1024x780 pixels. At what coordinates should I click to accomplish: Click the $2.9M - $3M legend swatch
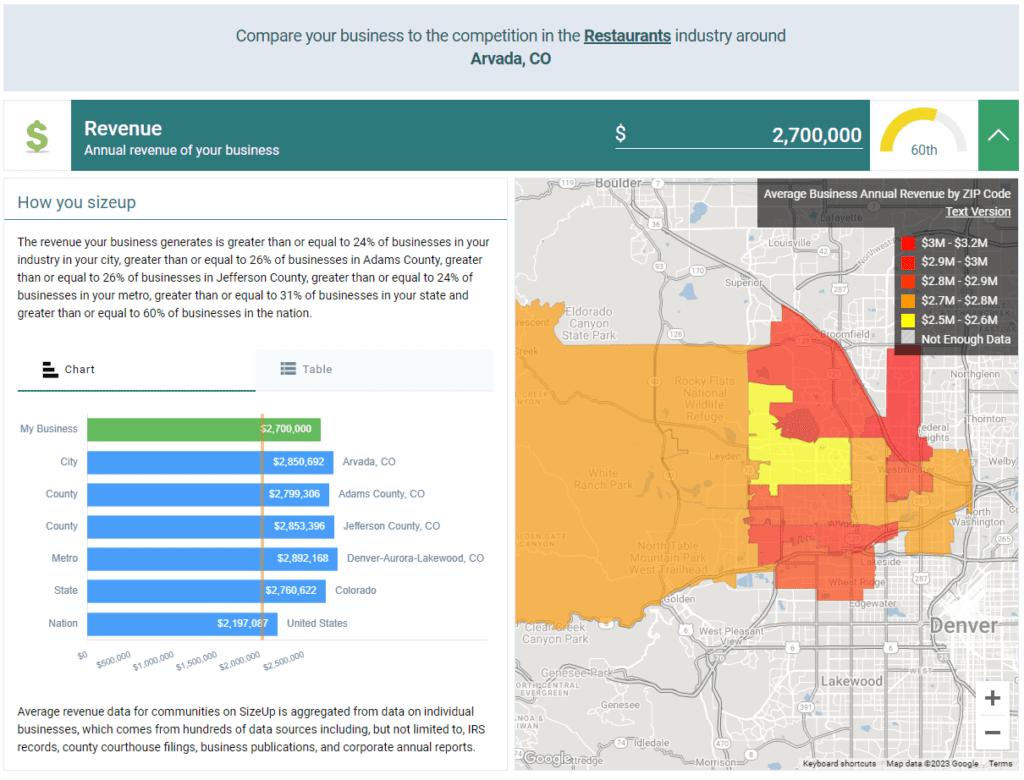coord(908,263)
